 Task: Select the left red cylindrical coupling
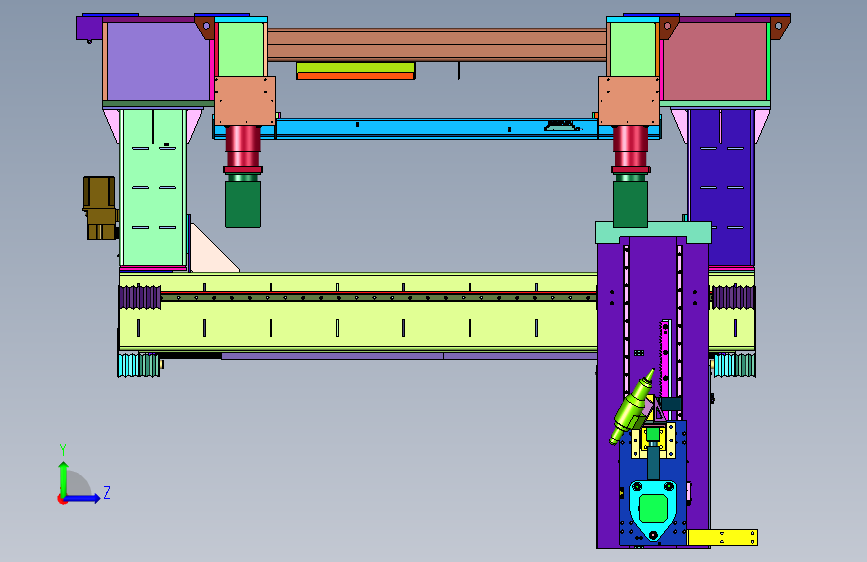243,149
